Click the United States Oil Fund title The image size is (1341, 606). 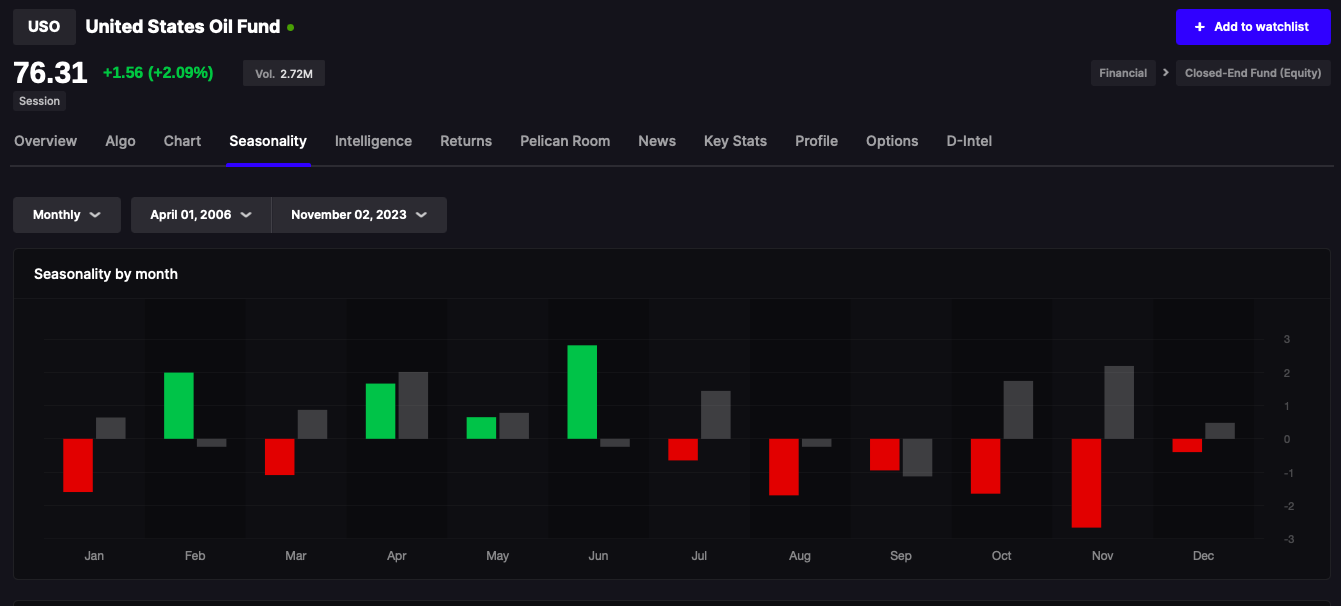(183, 27)
